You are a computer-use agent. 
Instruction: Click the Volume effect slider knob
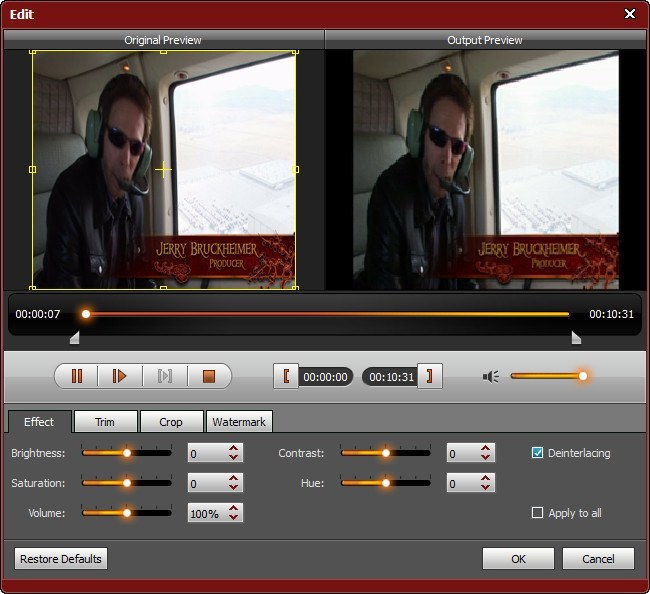(127, 513)
